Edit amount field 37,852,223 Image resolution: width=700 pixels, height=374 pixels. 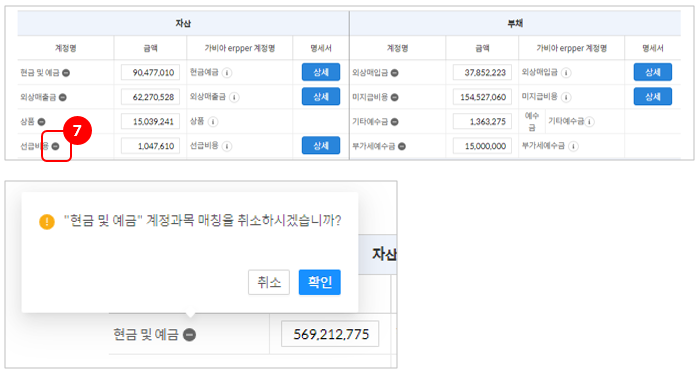click(x=482, y=72)
